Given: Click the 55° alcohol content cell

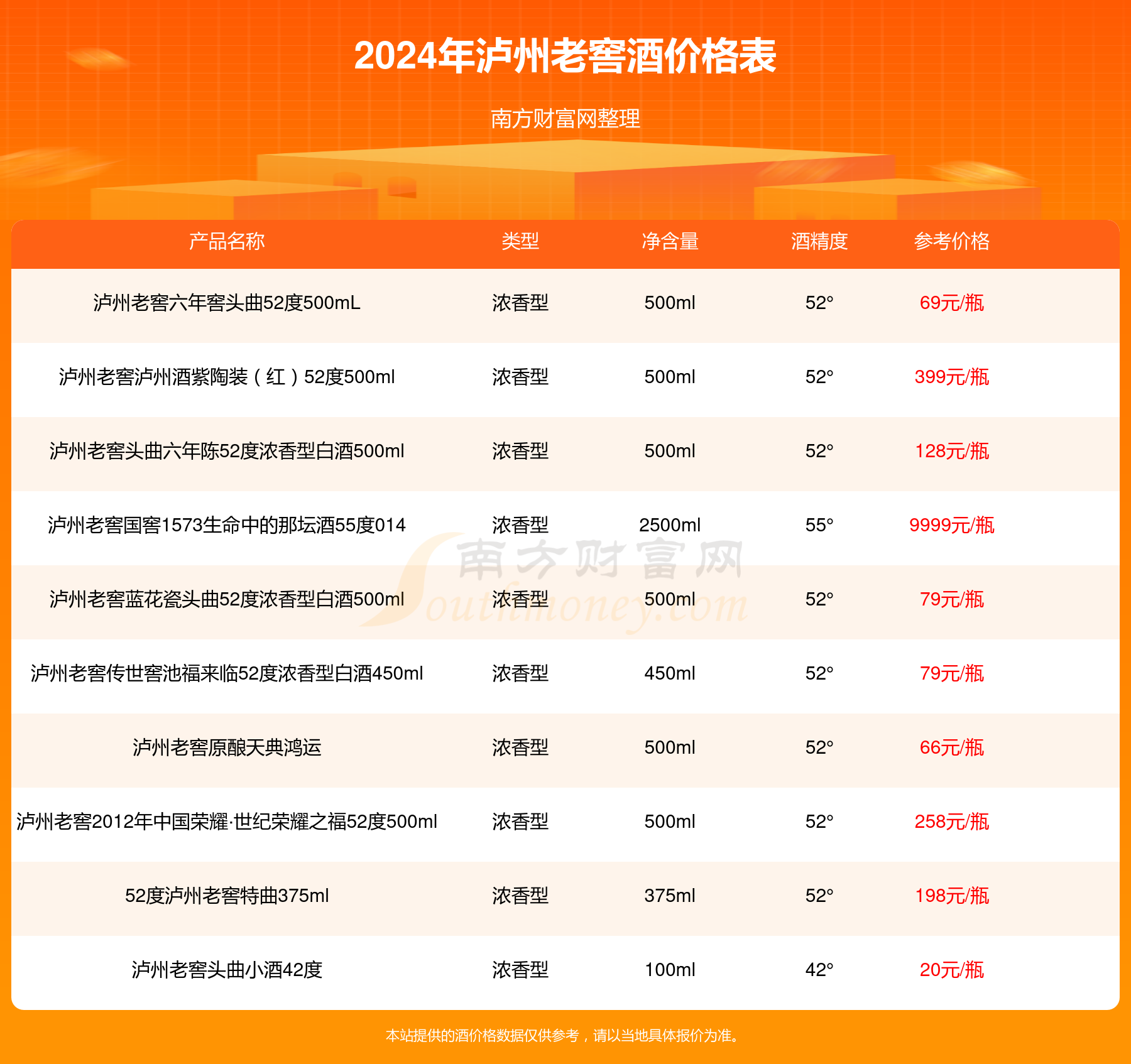Looking at the screenshot, I should [x=819, y=525].
